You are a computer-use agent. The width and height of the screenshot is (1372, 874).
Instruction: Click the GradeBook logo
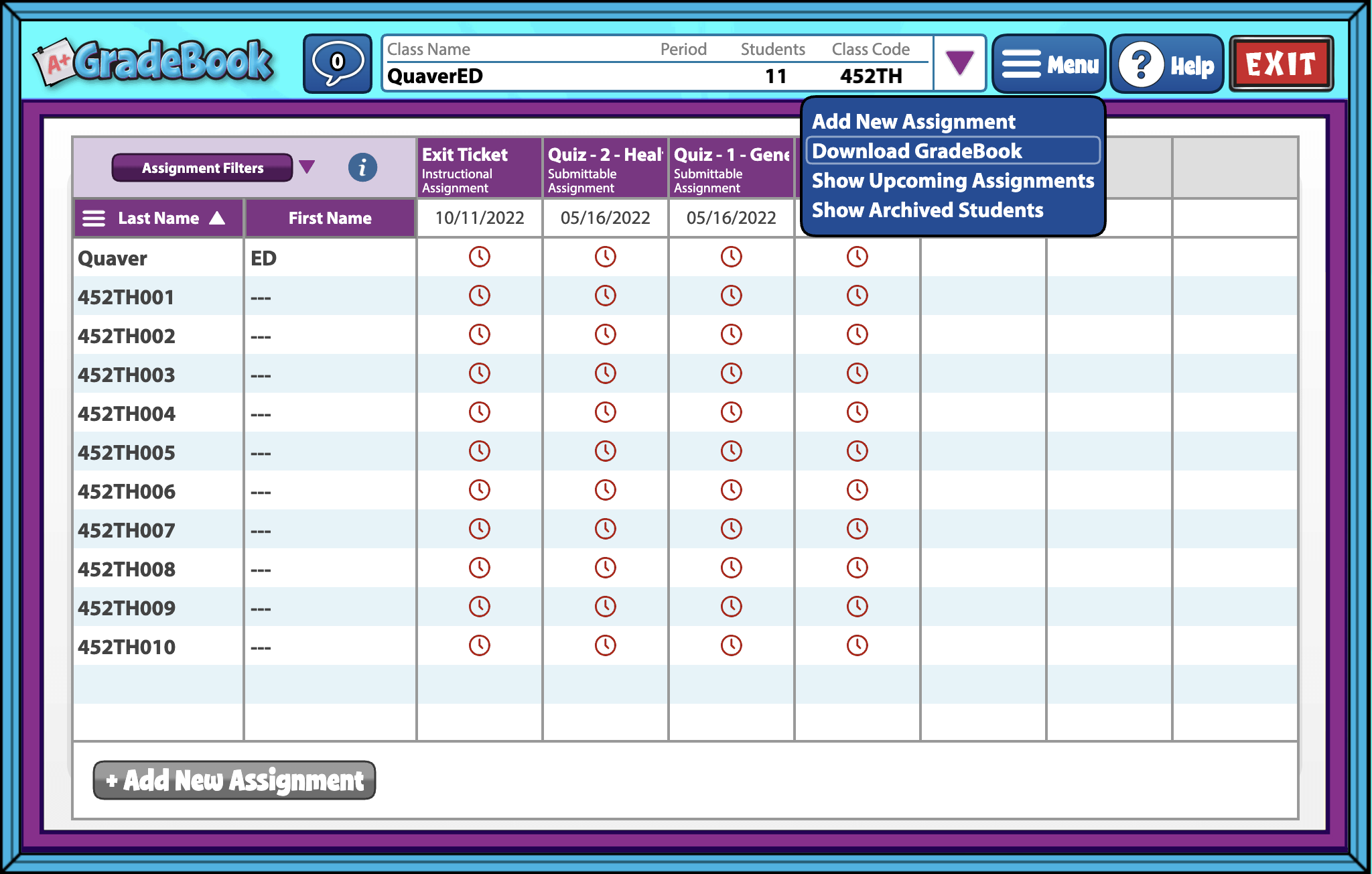[154, 62]
